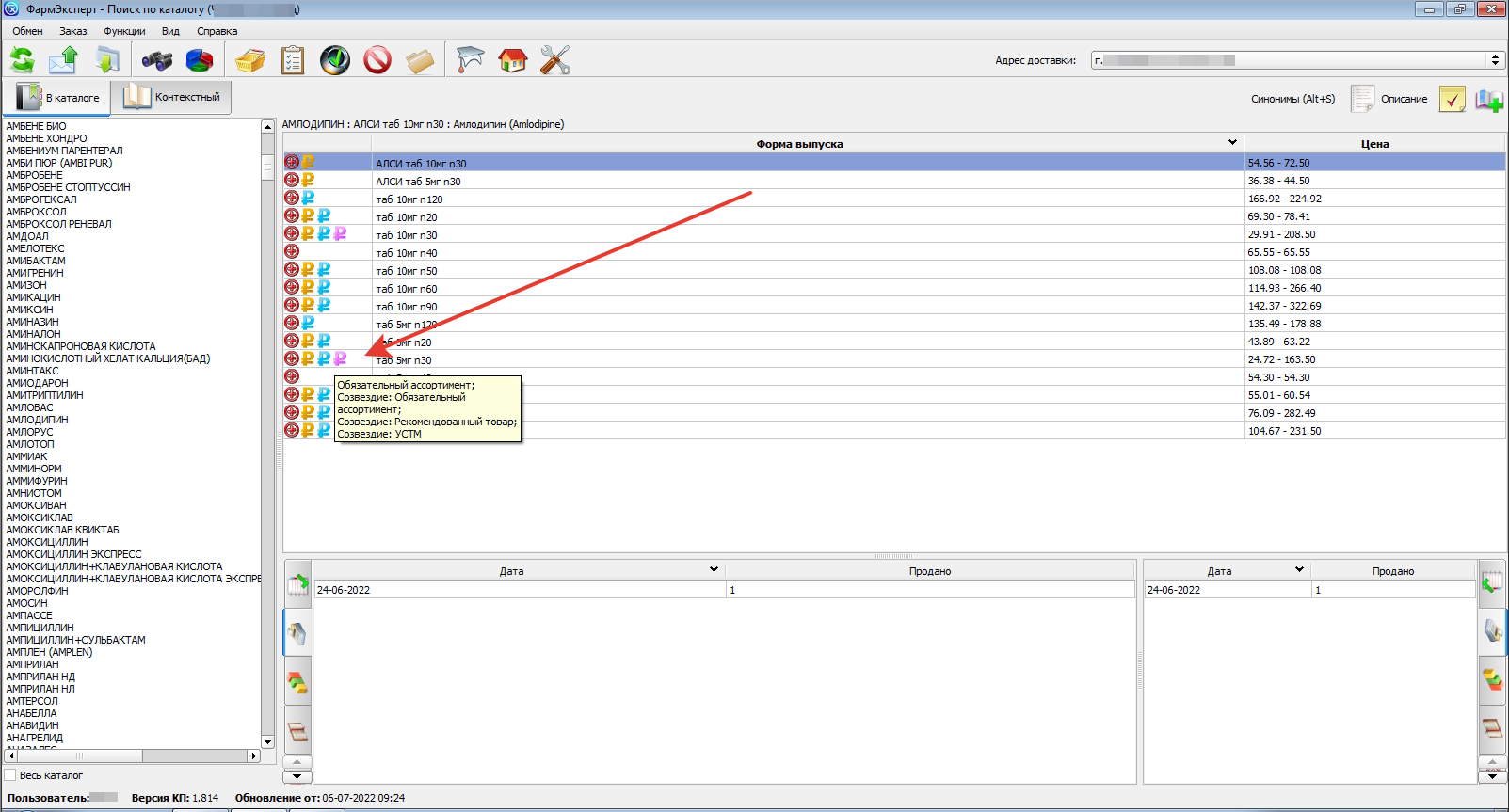Click the clipboard checklist icon

[293, 60]
